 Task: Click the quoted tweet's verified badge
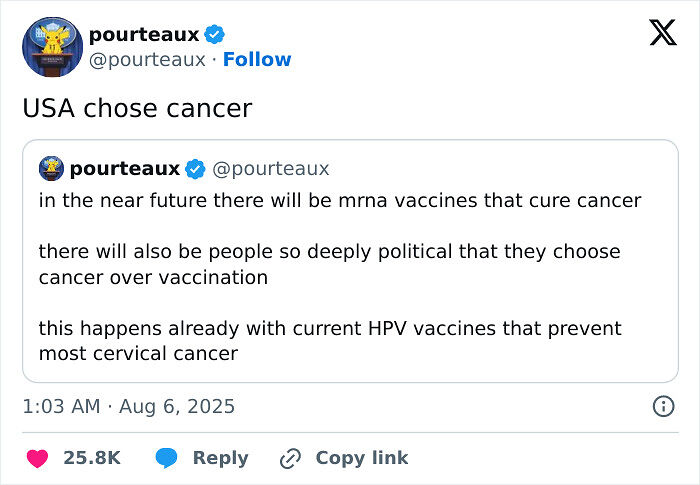(x=196, y=168)
